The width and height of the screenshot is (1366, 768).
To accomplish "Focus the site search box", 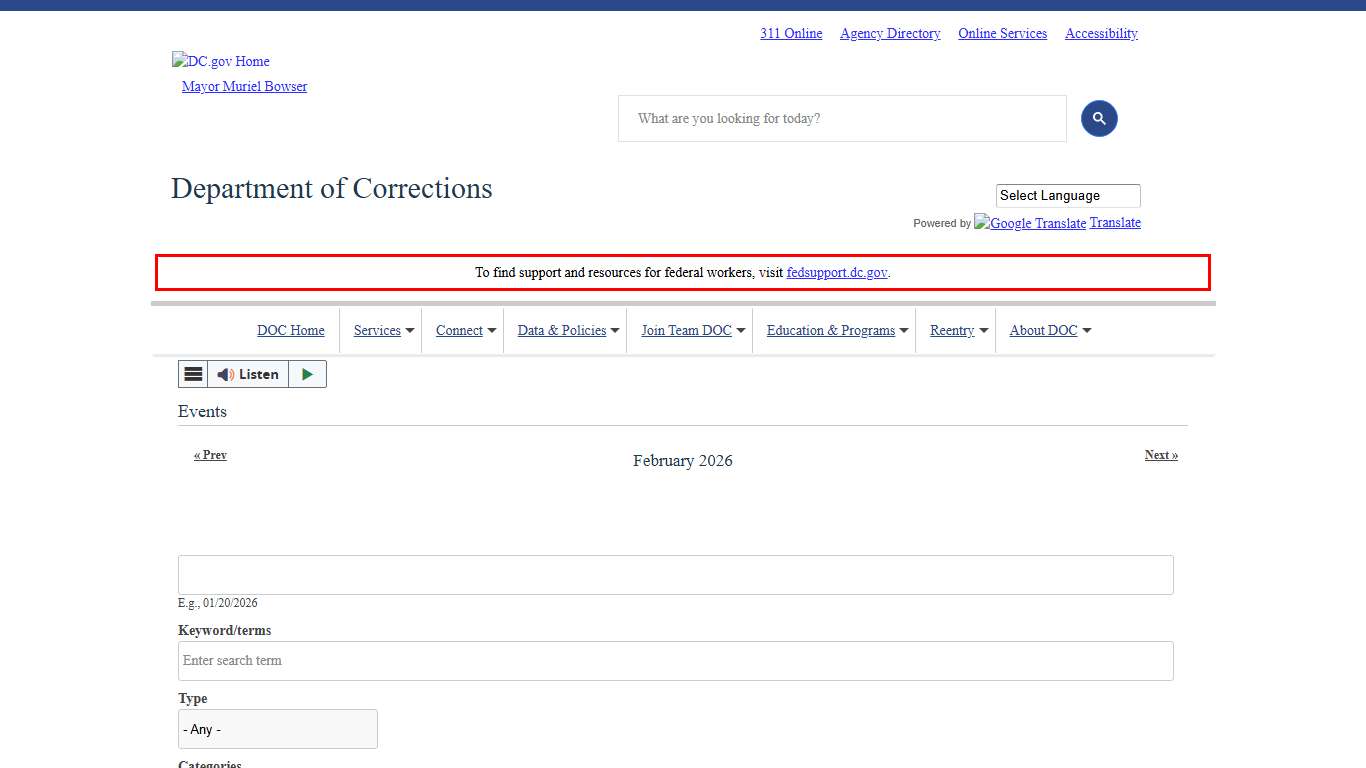I will pos(842,119).
